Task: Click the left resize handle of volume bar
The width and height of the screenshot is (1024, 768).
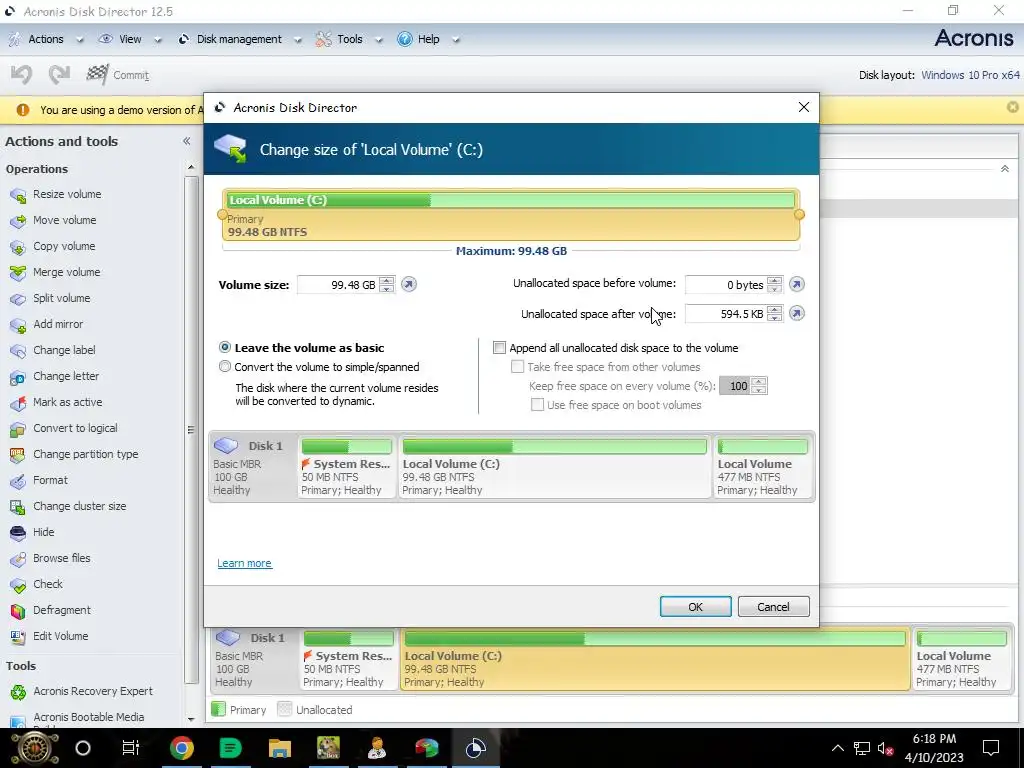Action: click(x=222, y=214)
